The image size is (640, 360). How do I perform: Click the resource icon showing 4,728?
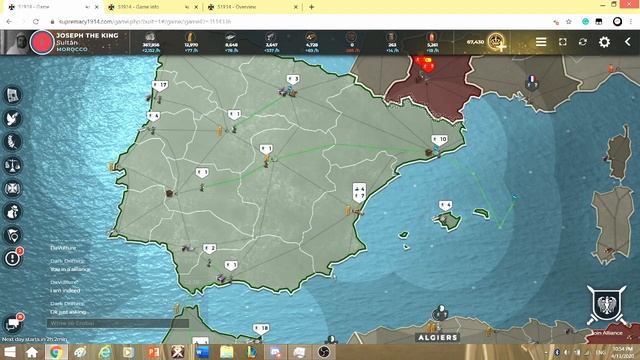(311, 42)
